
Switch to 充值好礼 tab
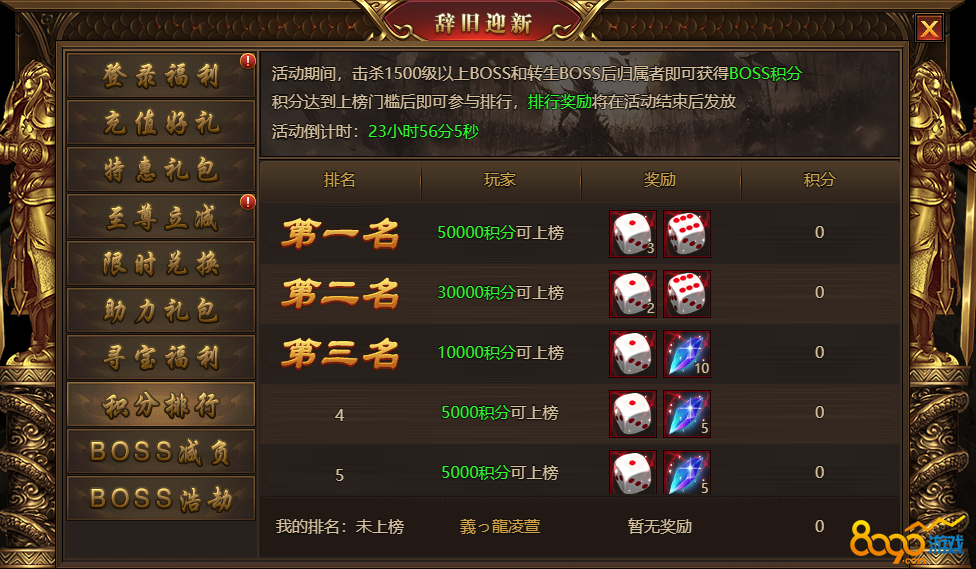click(161, 123)
